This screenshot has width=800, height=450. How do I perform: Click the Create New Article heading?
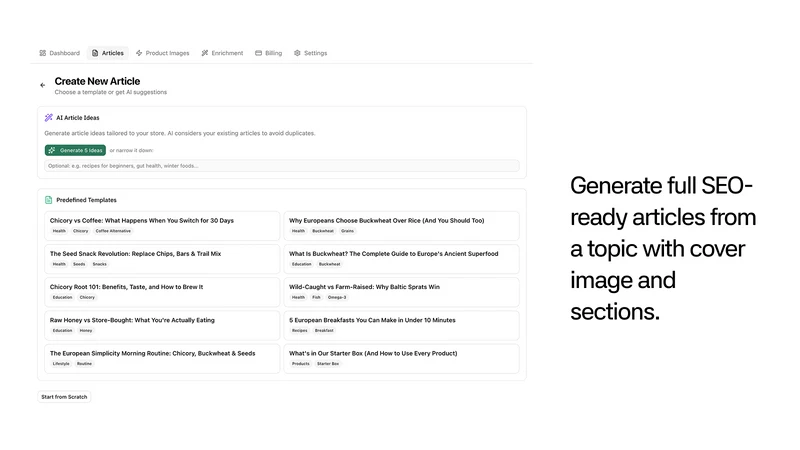click(97, 81)
